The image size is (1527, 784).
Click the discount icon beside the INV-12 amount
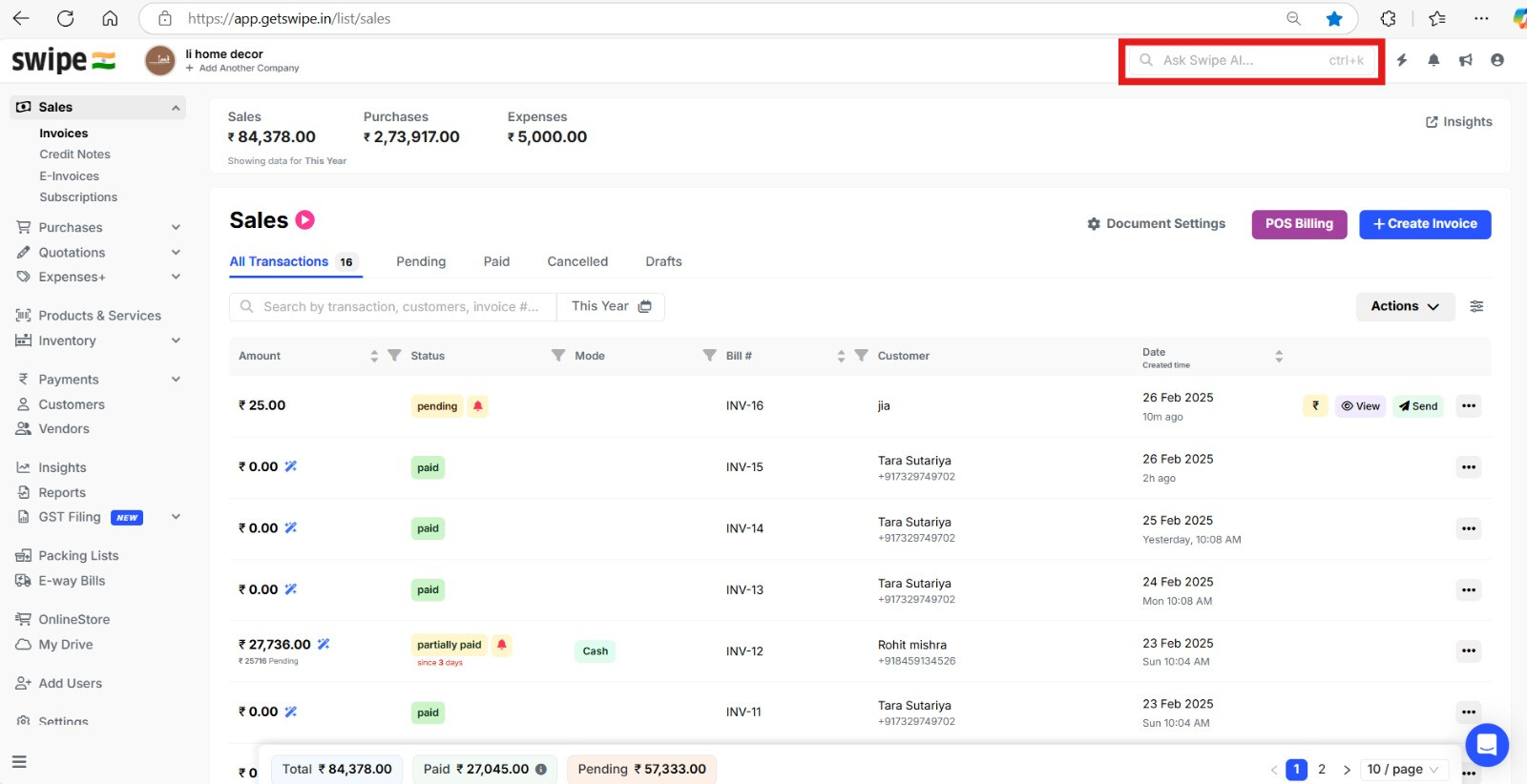324,645
